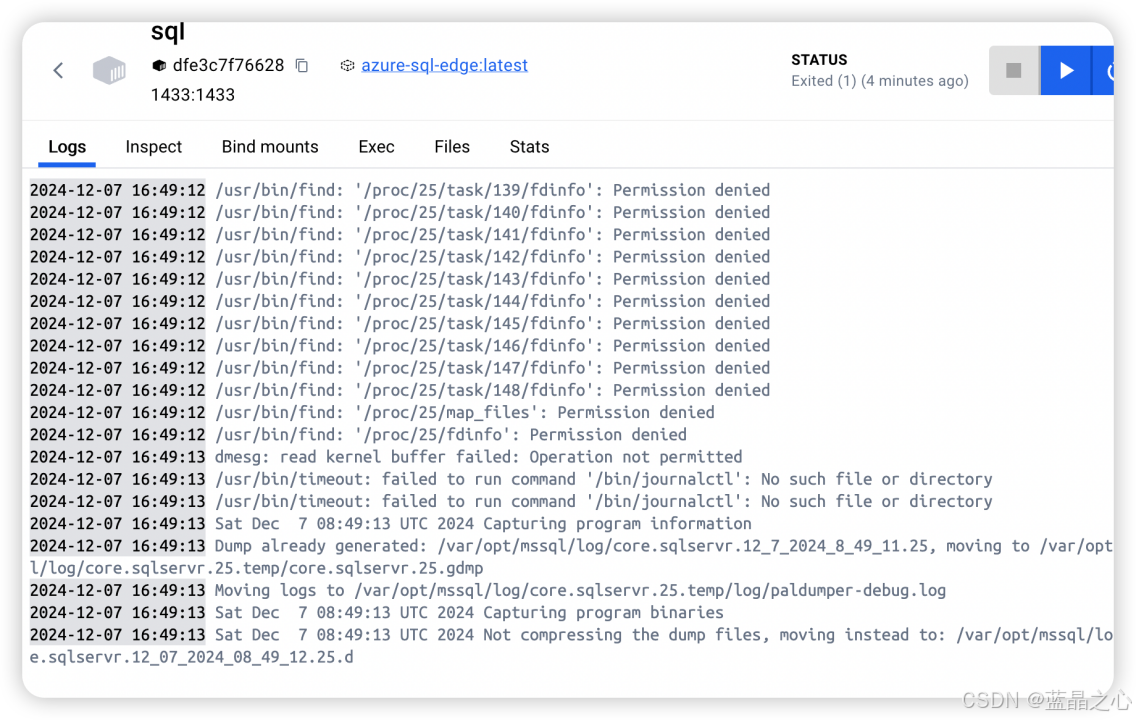This screenshot has height=720, width=1136.
Task: Open the Files tab
Action: pyautogui.click(x=452, y=147)
